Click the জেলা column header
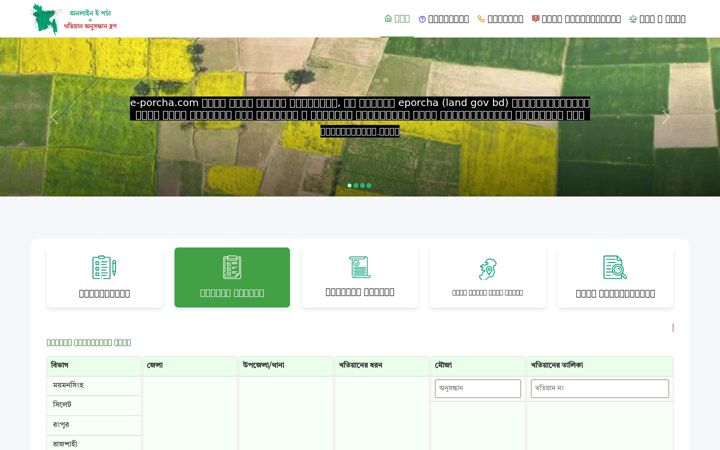Screen dimensions: 720x450 coord(190,366)
